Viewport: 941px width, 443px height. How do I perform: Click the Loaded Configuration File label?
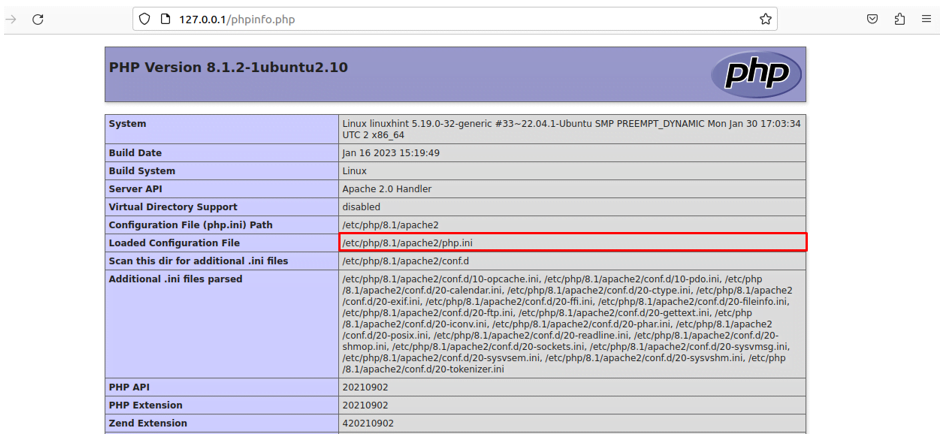(x=174, y=243)
